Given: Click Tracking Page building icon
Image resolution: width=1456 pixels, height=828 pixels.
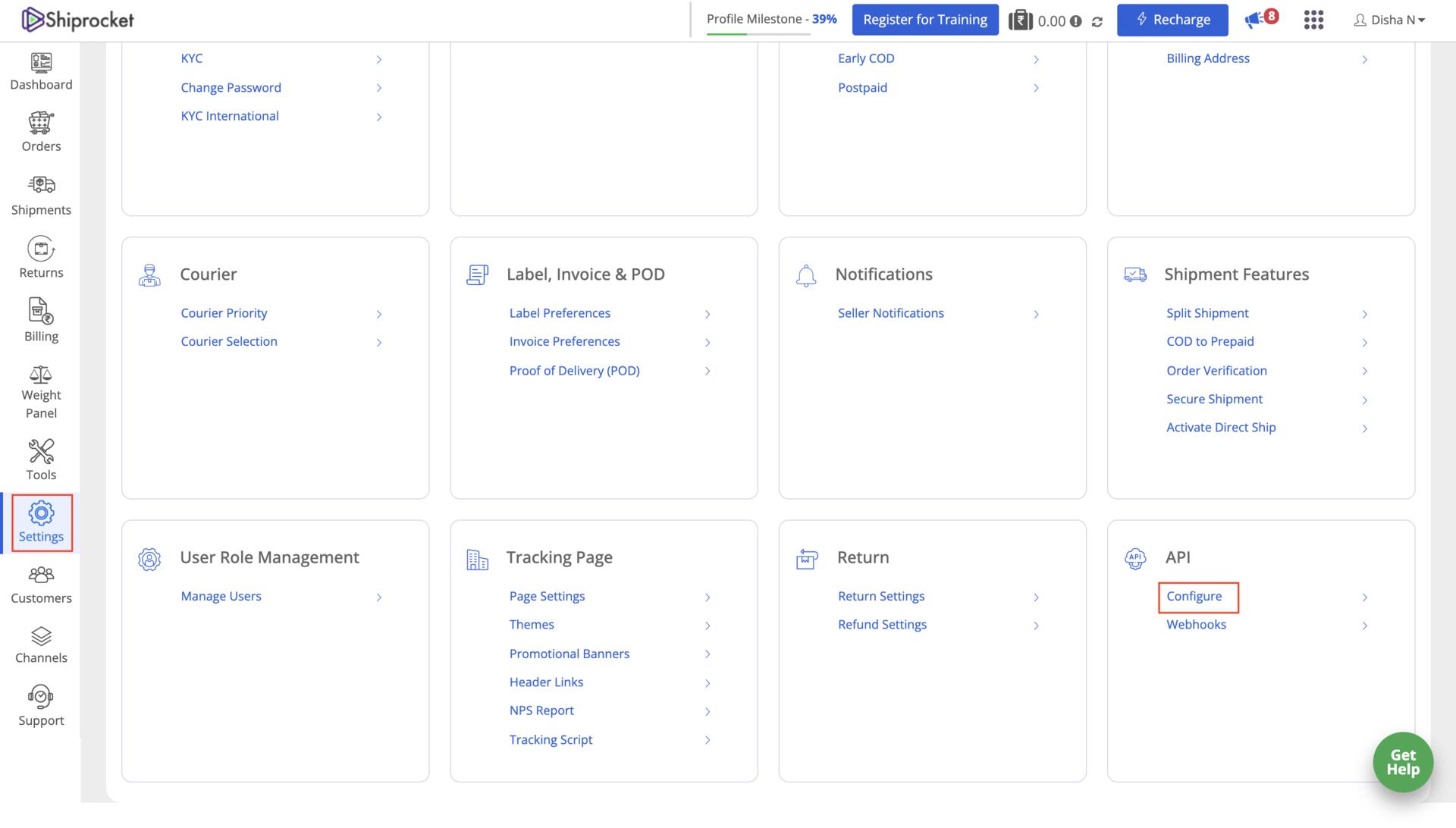Looking at the screenshot, I should 477,560.
